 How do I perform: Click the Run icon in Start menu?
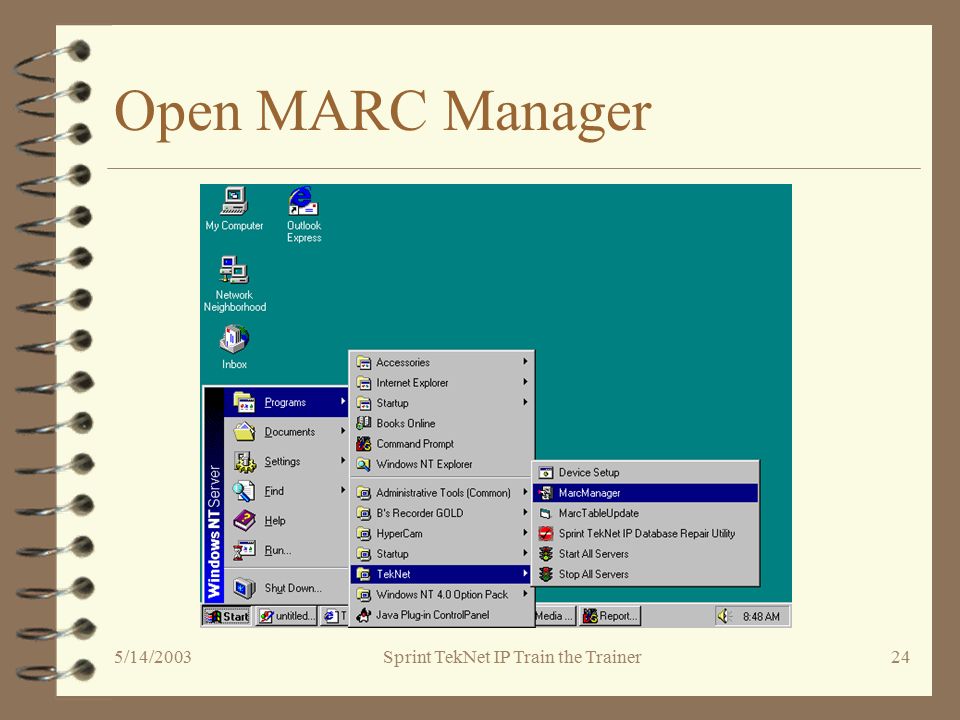[x=244, y=550]
